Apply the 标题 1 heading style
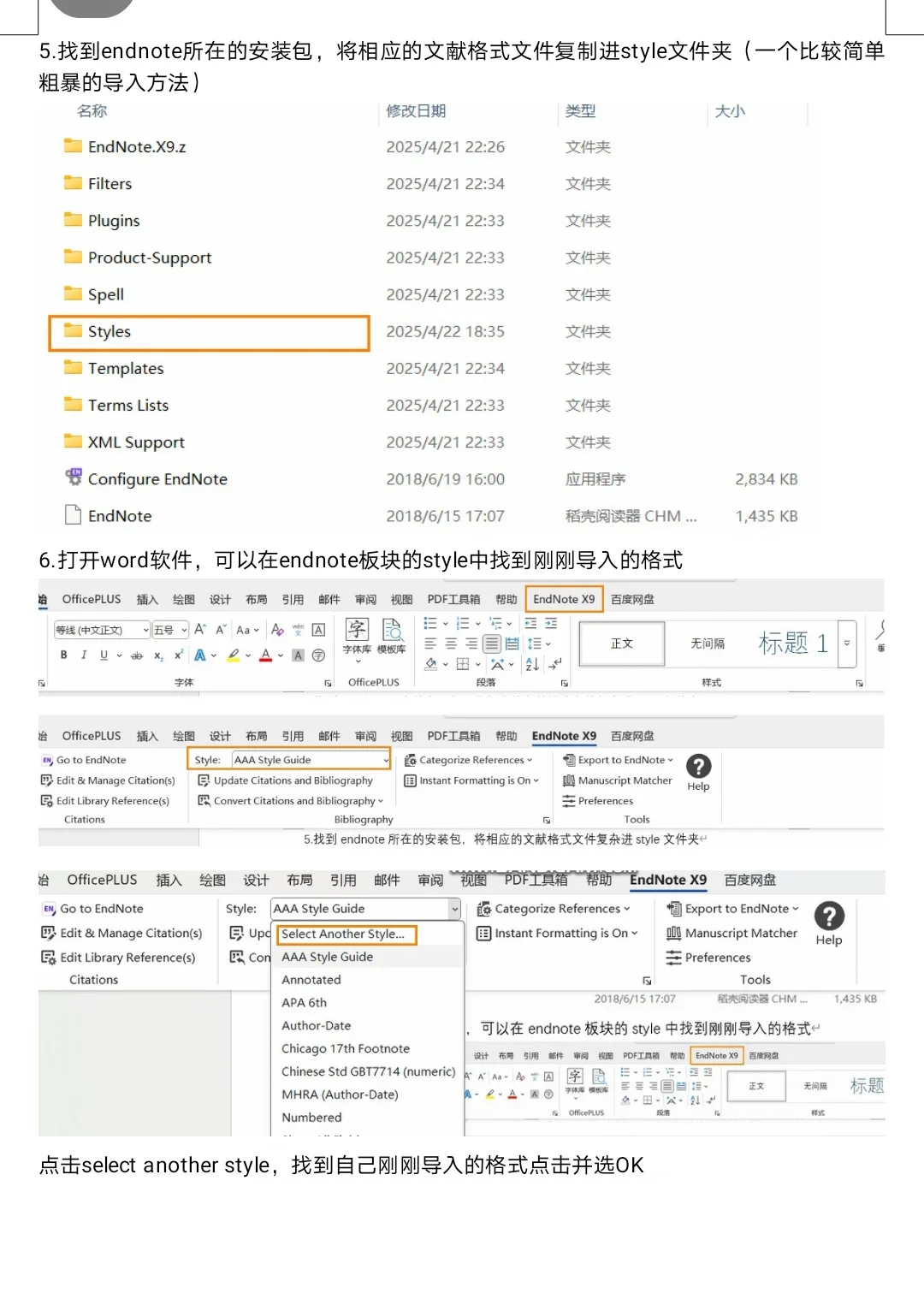 coord(793,643)
